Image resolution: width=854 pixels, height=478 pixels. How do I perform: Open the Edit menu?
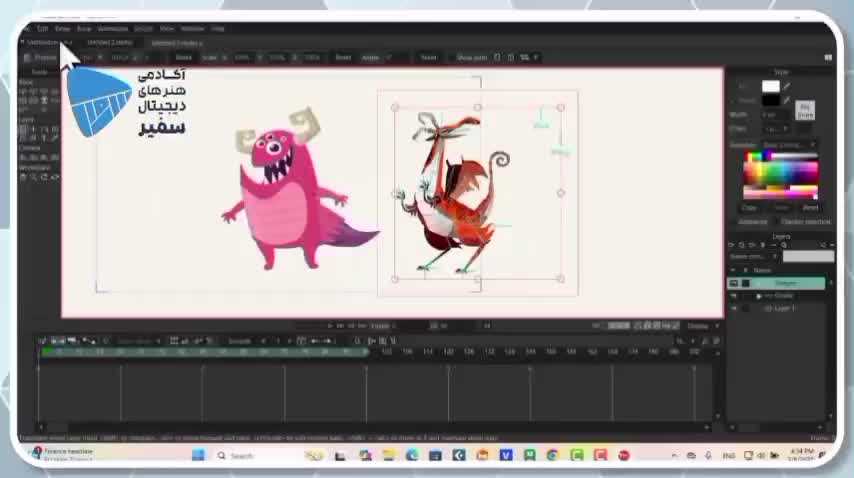coord(42,29)
